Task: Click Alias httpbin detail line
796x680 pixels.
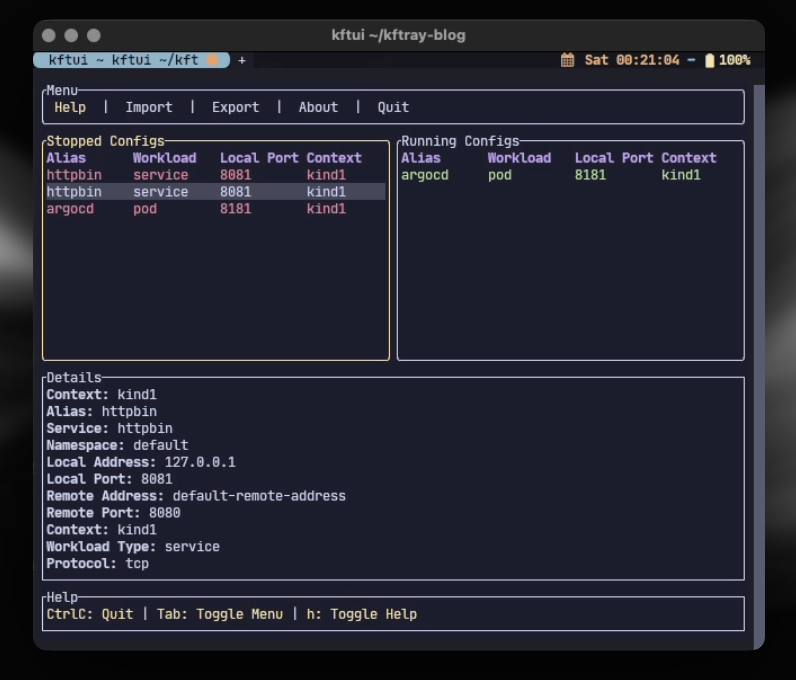Action: click(102, 411)
